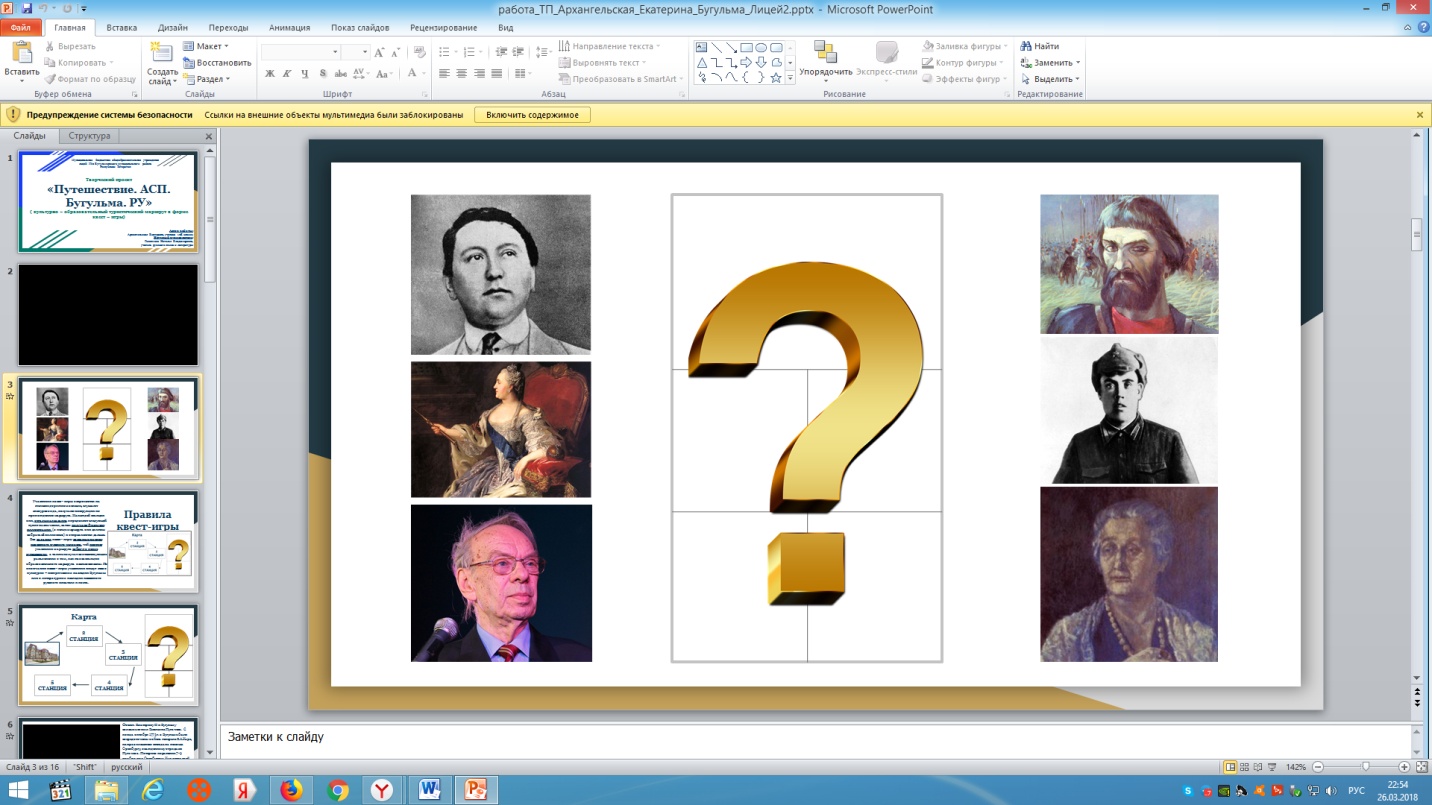Click Restore (Восстановить) slide button
Image resolution: width=1432 pixels, height=805 pixels.
coord(216,63)
